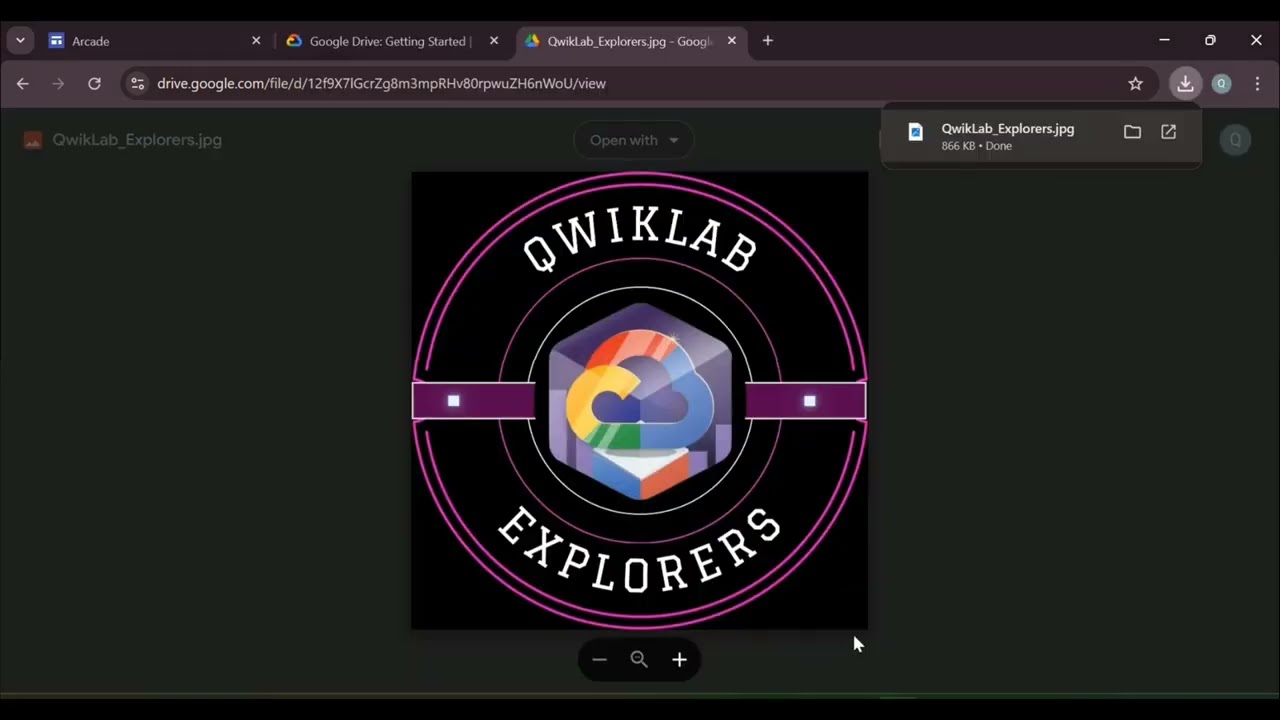Click the file type icon in downloads popup
The width and height of the screenshot is (1280, 720).
pyautogui.click(x=915, y=132)
